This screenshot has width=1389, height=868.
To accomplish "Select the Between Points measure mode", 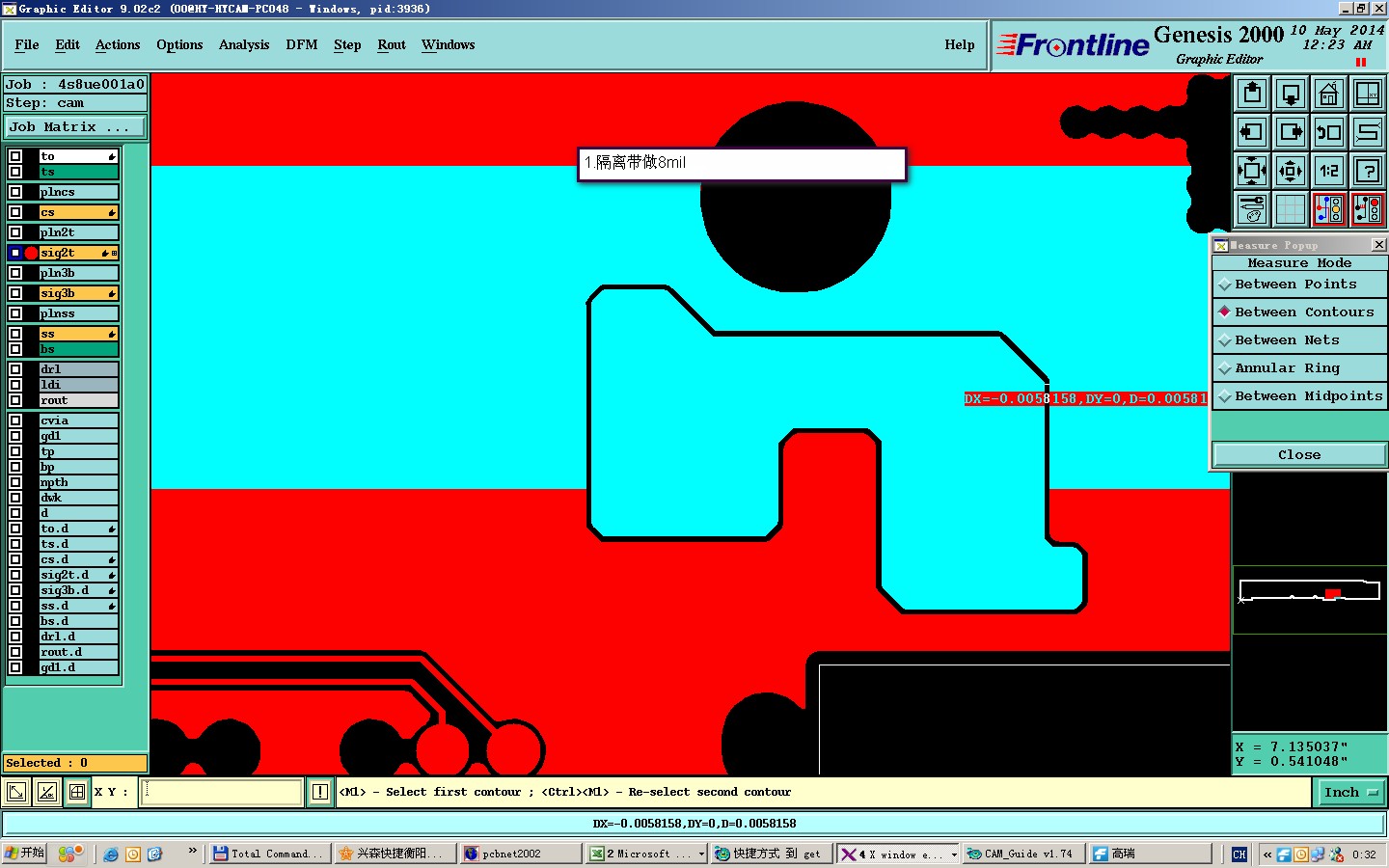I will click(x=1299, y=285).
